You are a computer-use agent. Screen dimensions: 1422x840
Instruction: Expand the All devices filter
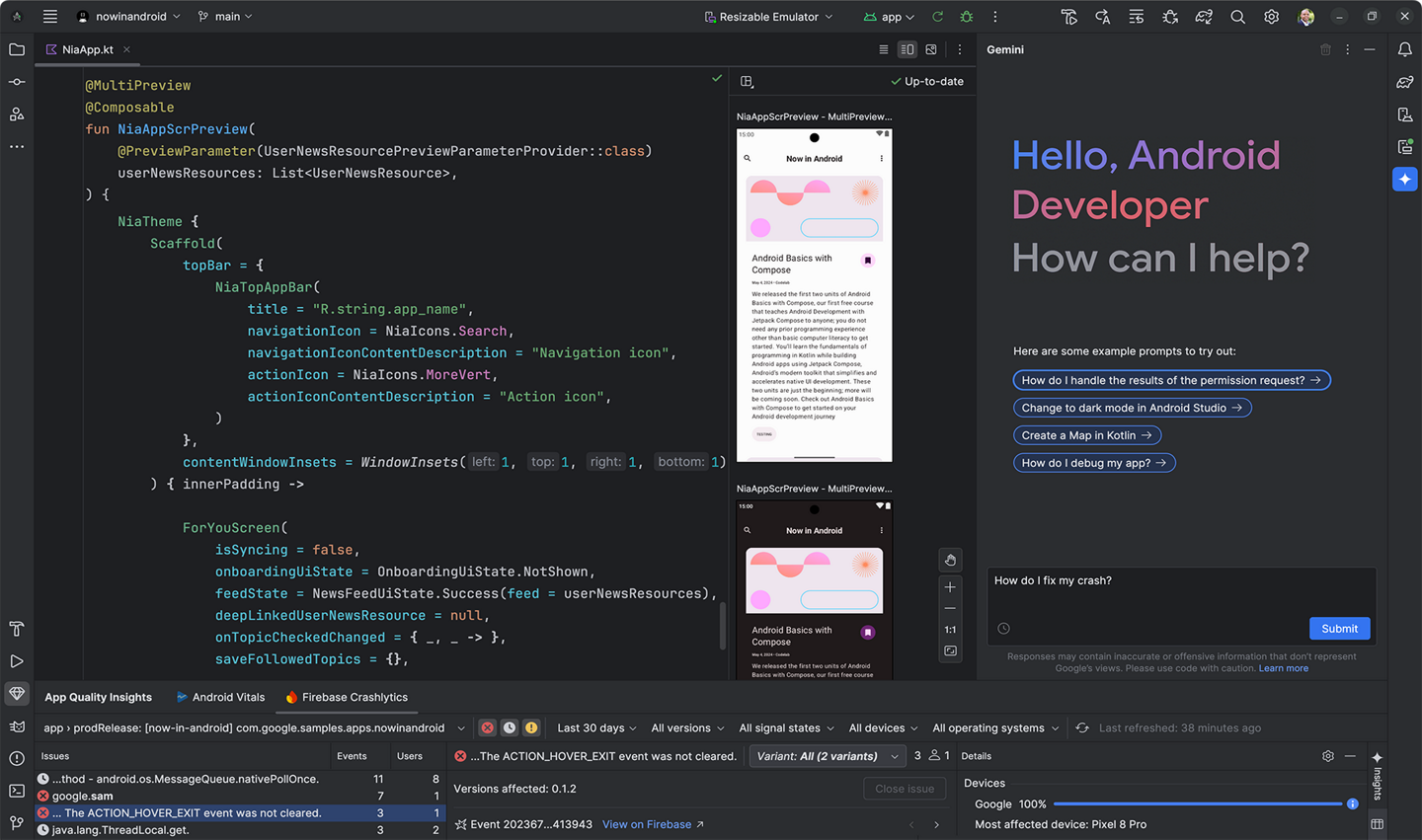pos(882,727)
